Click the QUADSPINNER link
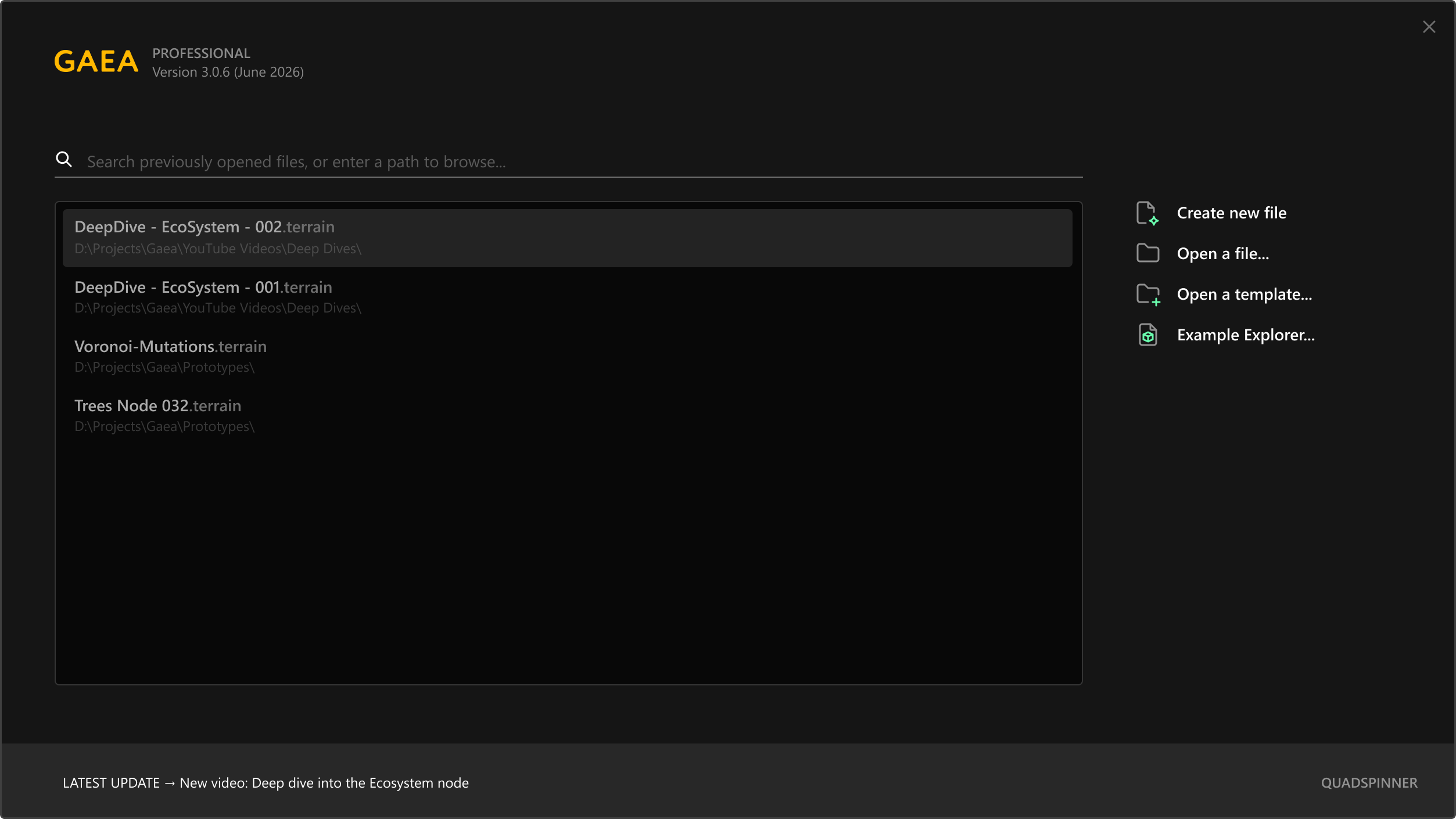The width and height of the screenshot is (1456, 819). (x=1369, y=783)
